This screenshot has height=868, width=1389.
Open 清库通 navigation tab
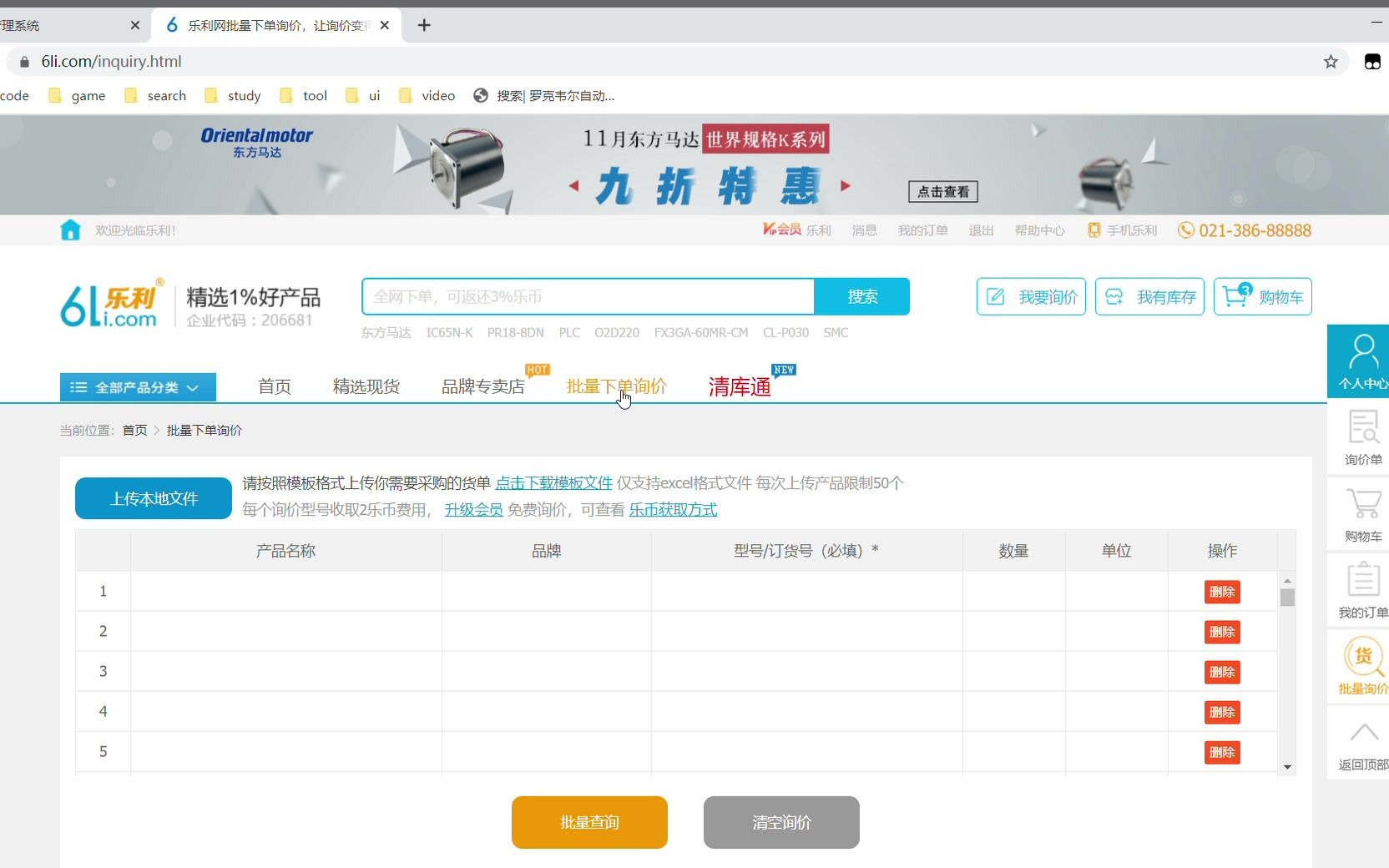pos(740,386)
